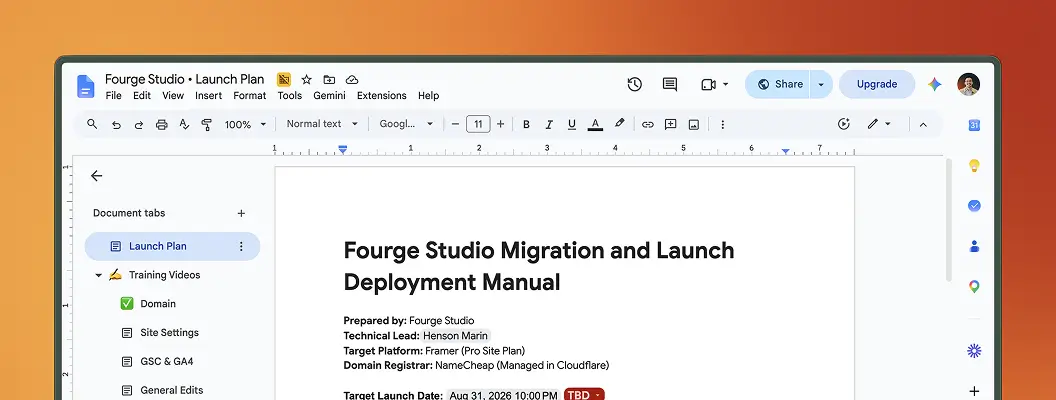
Task: Open the purple gear add-on icon
Action: [974, 351]
